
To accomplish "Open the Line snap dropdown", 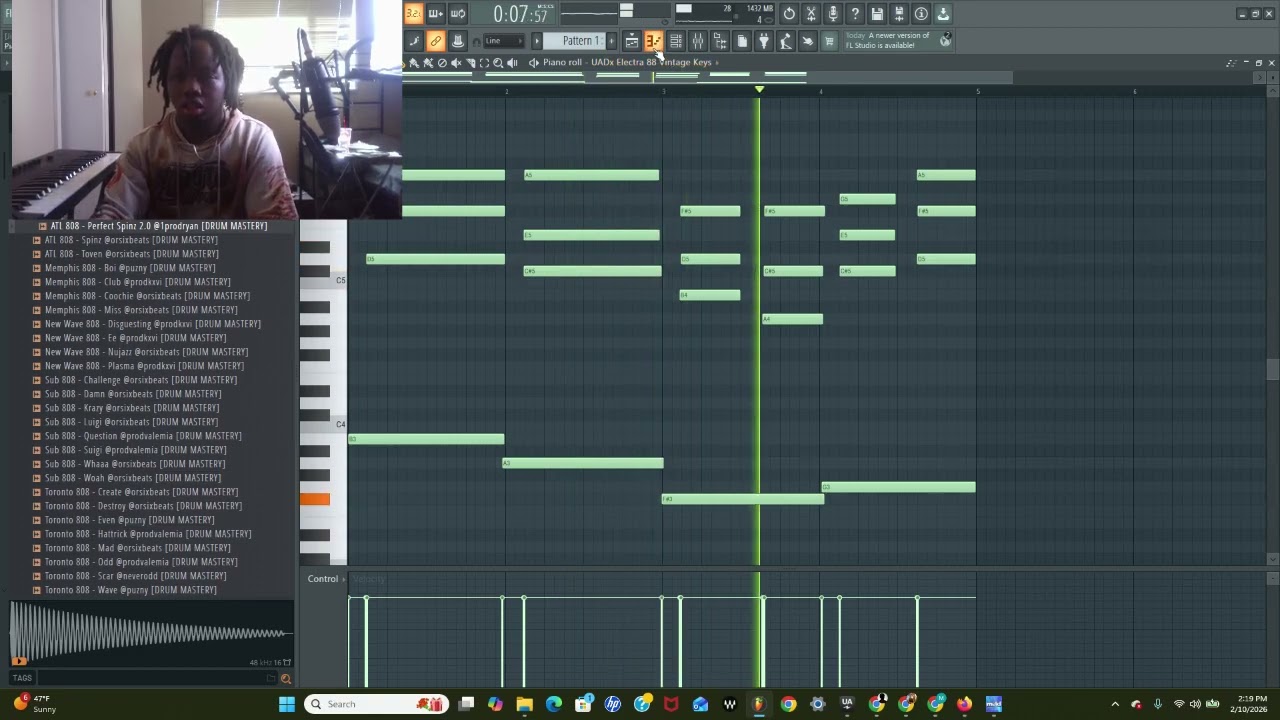I will 503,41.
